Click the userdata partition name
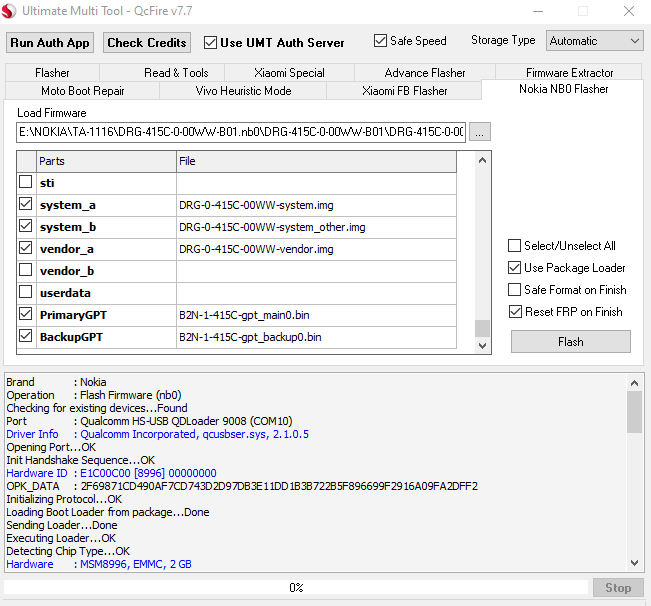The width and height of the screenshot is (651, 606). pos(65,293)
